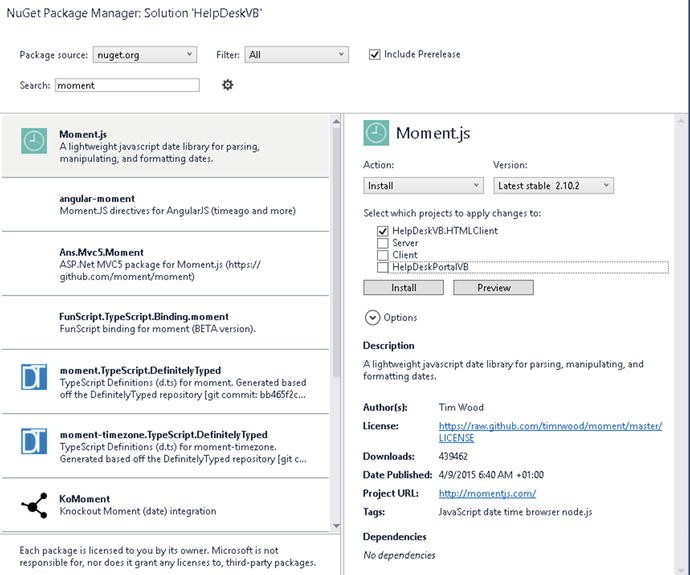
Task: Open the Moment.js license link
Action: (550, 432)
